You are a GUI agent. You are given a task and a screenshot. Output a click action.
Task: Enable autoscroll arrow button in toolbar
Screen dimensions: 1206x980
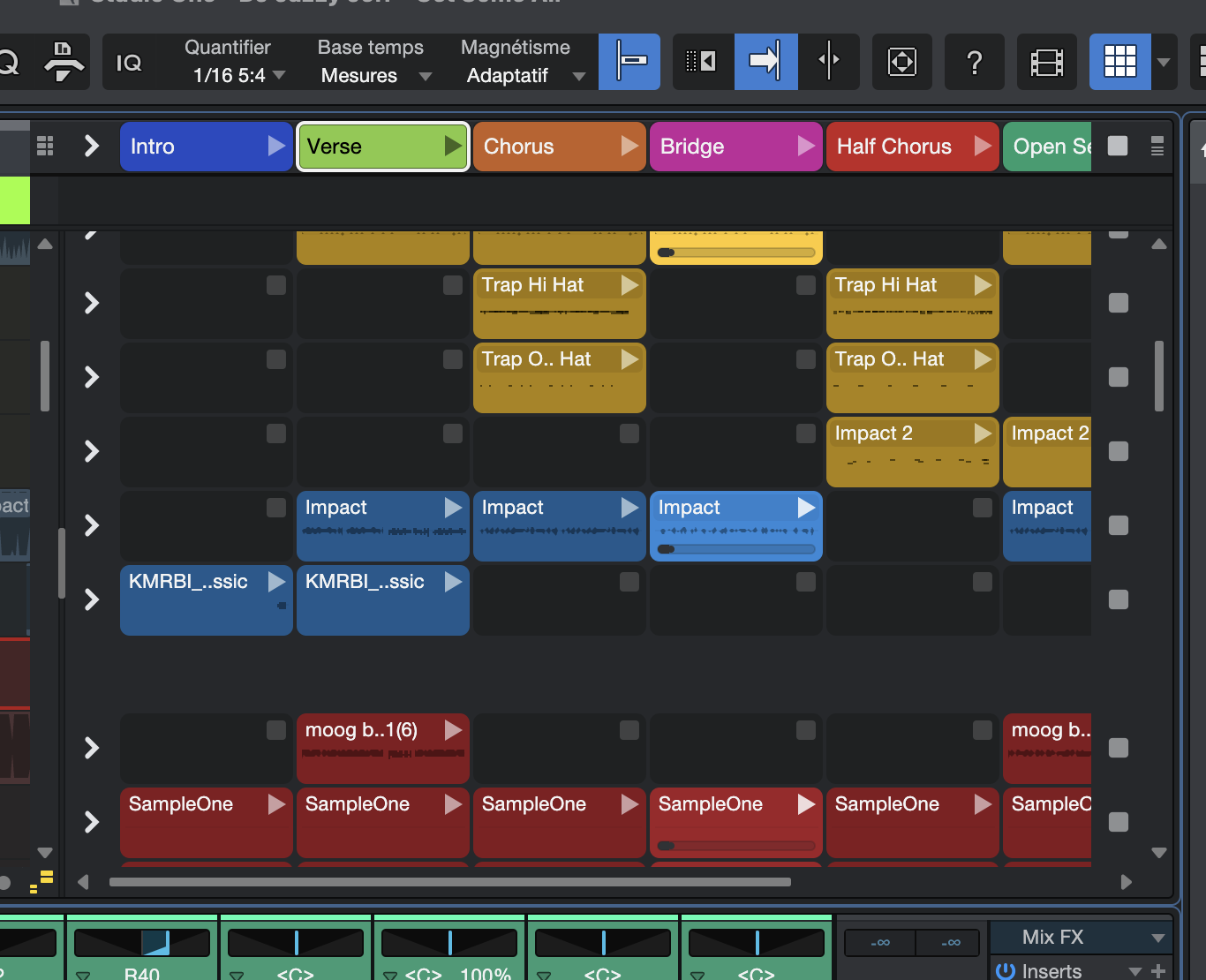click(x=765, y=62)
